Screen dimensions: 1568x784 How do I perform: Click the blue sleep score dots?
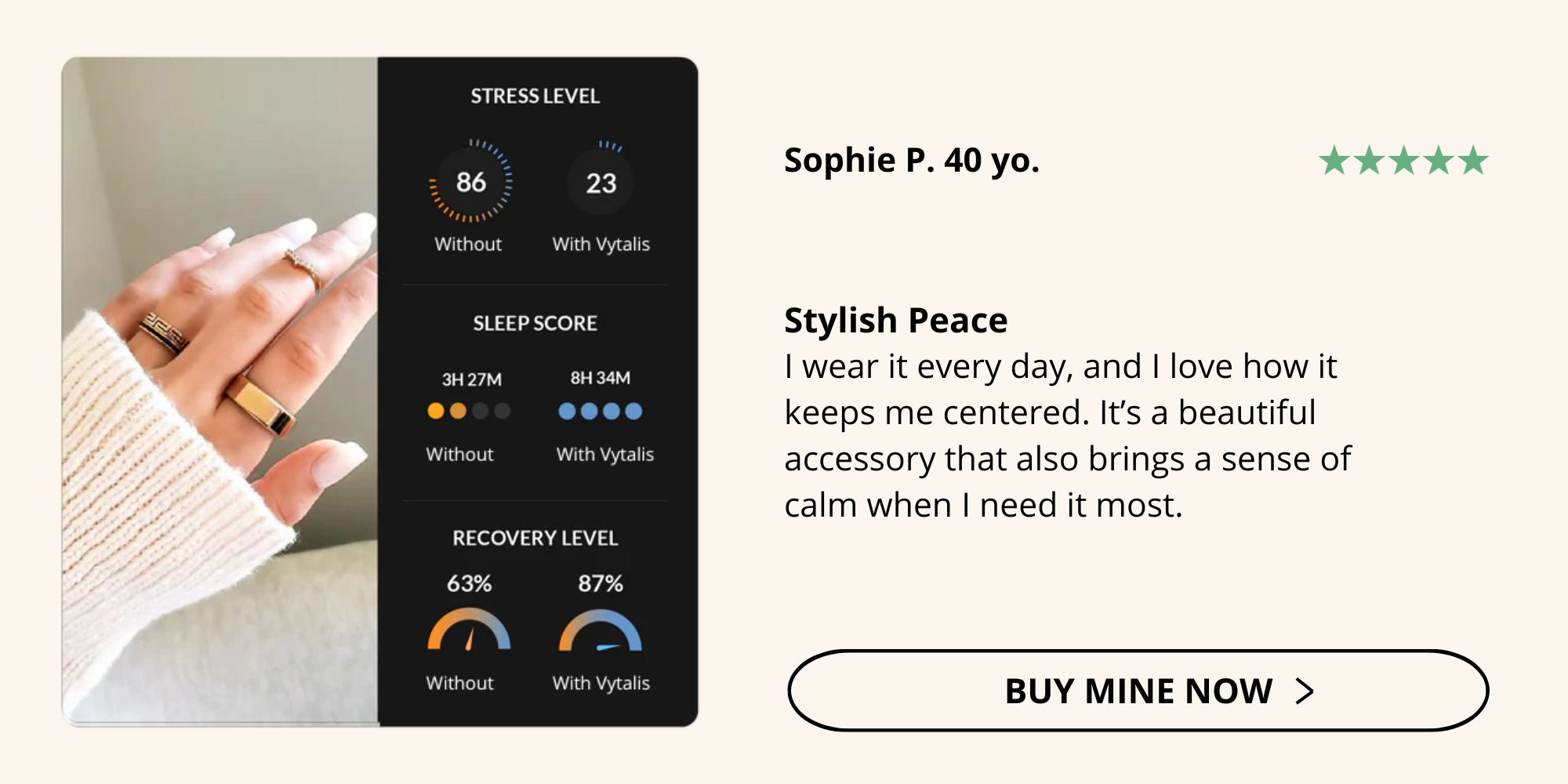coord(601,411)
